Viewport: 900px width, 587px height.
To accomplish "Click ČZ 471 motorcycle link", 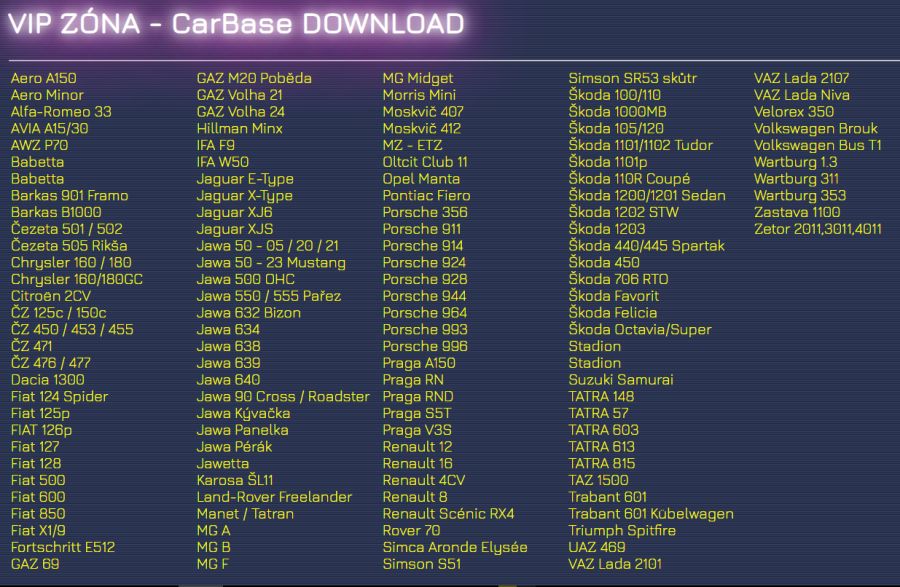I will (31, 346).
